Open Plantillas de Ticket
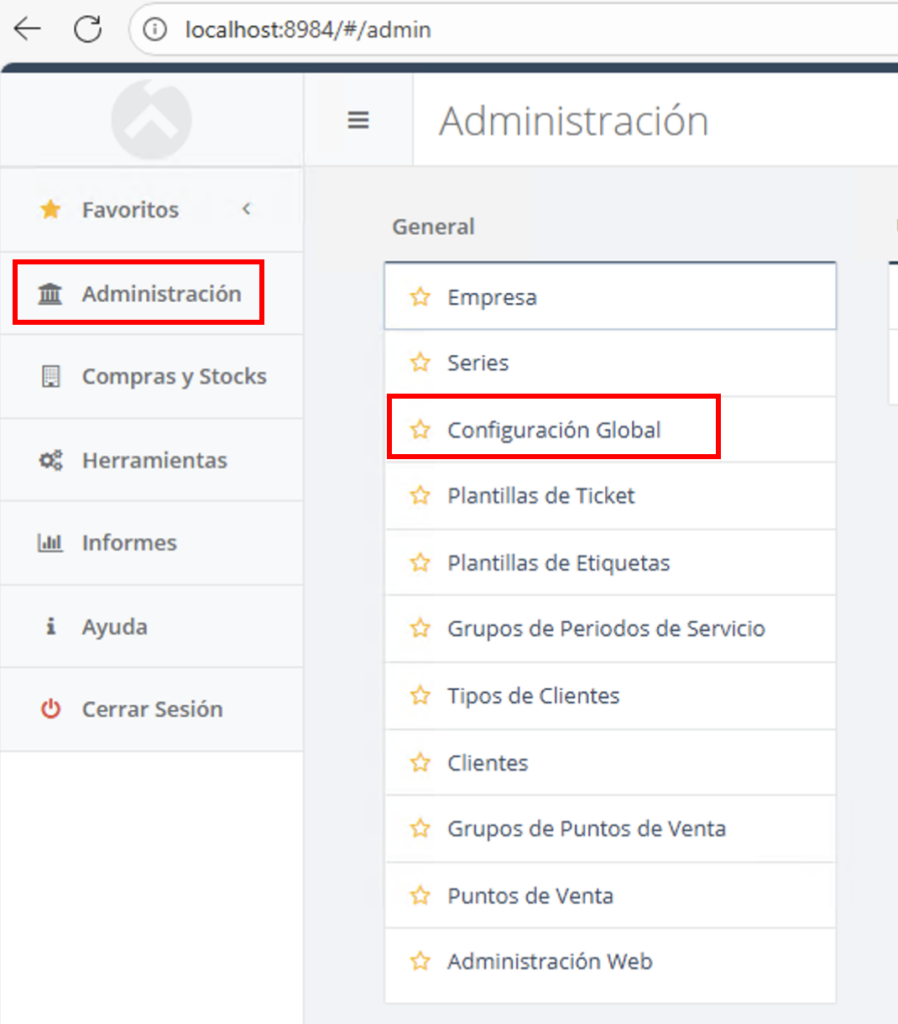The image size is (898, 1024). click(x=540, y=496)
